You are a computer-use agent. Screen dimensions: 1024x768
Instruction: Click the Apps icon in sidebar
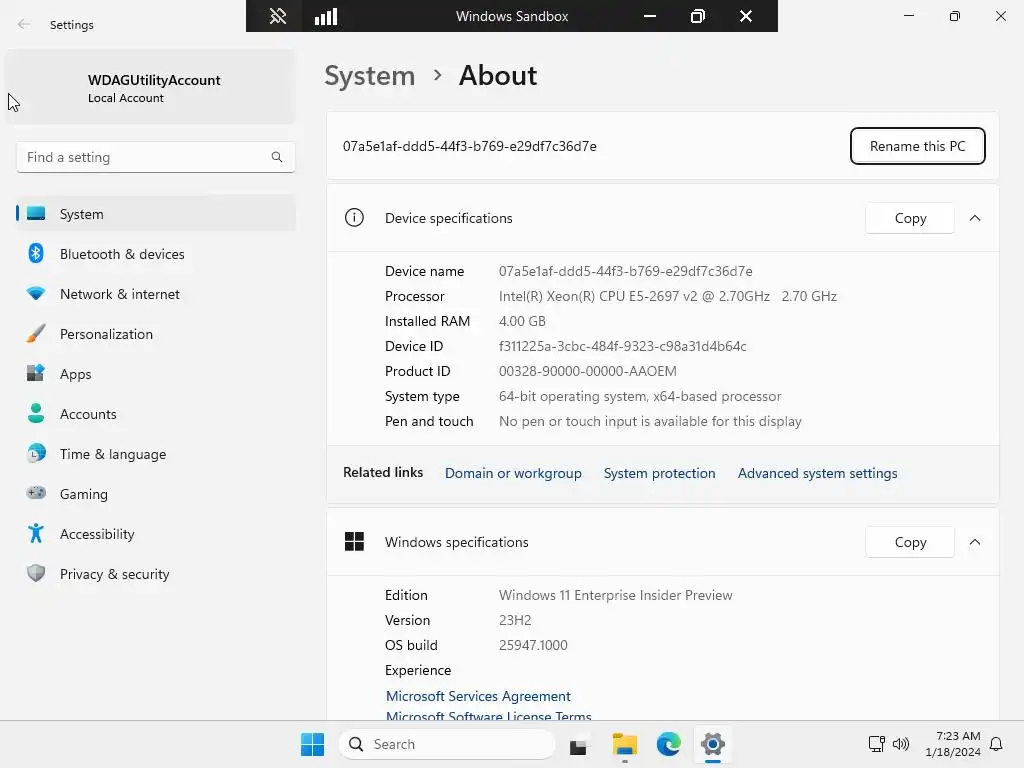click(36, 373)
